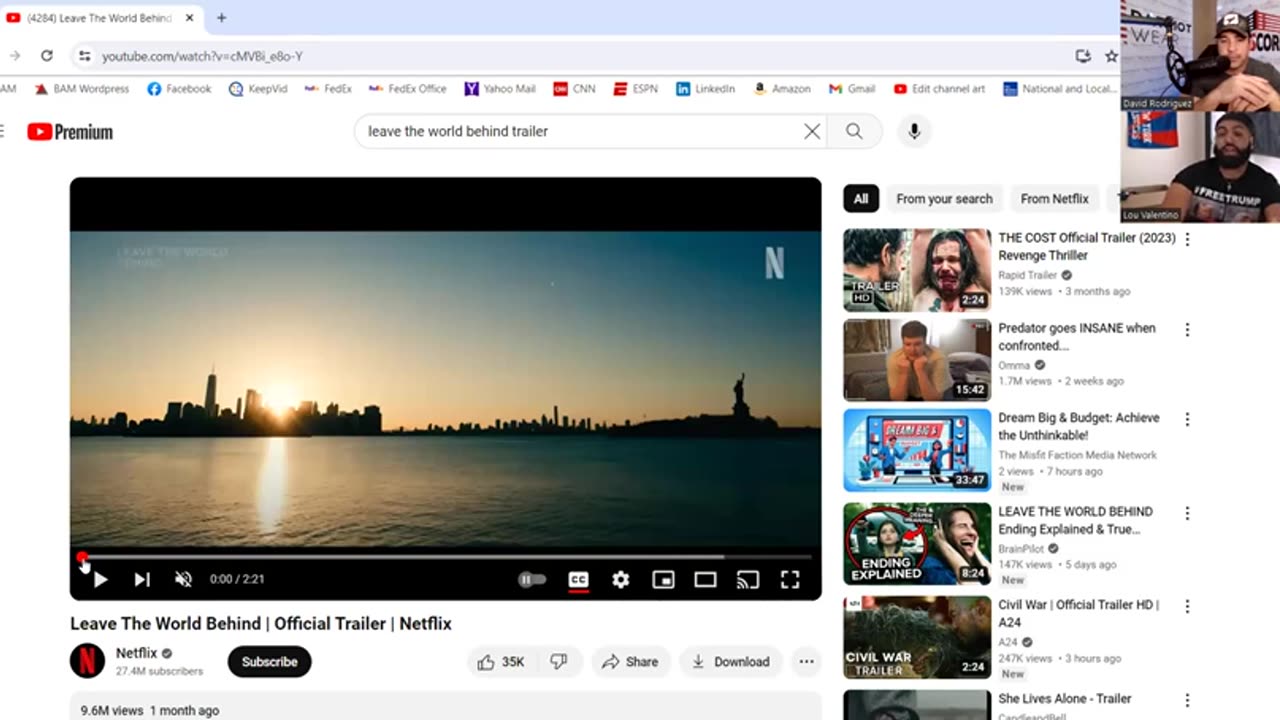Screen dimensions: 1280x720
Task: Open more actions ellipsis below video
Action: click(806, 662)
